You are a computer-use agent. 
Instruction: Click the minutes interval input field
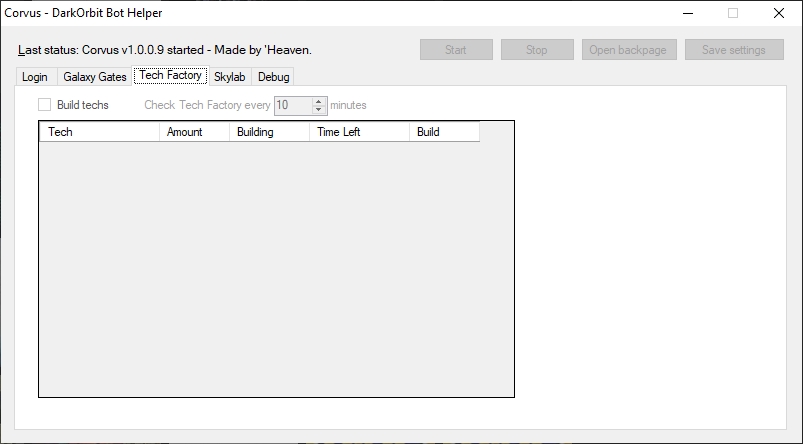tap(293, 105)
